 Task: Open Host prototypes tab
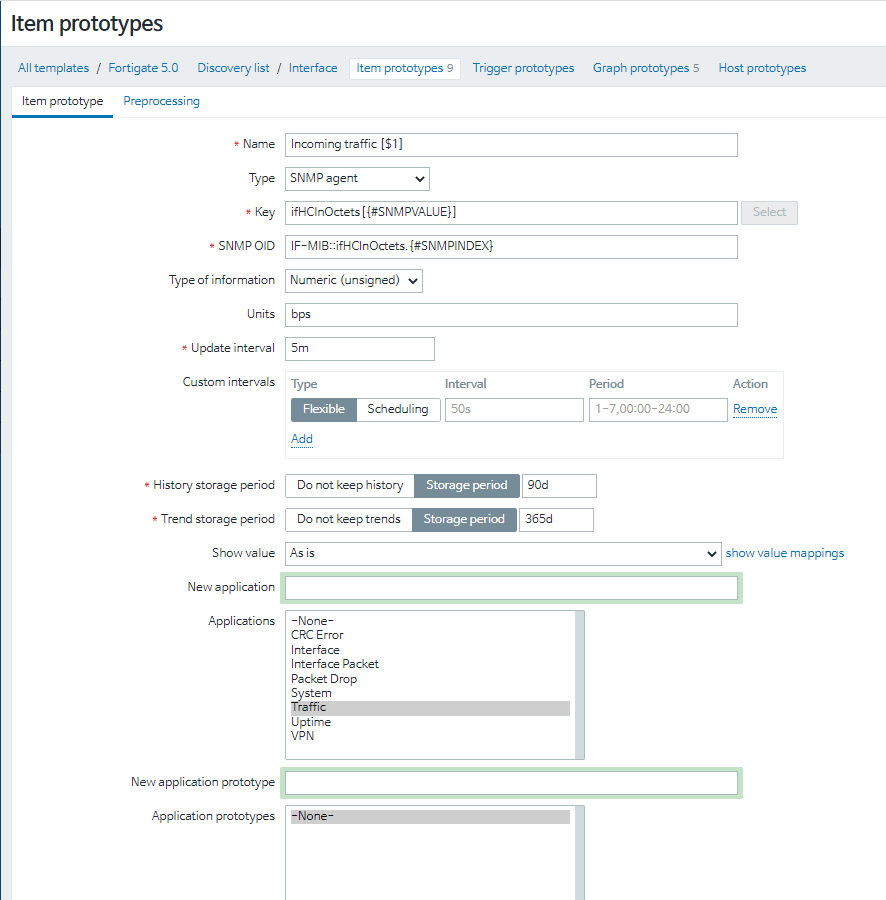click(762, 68)
